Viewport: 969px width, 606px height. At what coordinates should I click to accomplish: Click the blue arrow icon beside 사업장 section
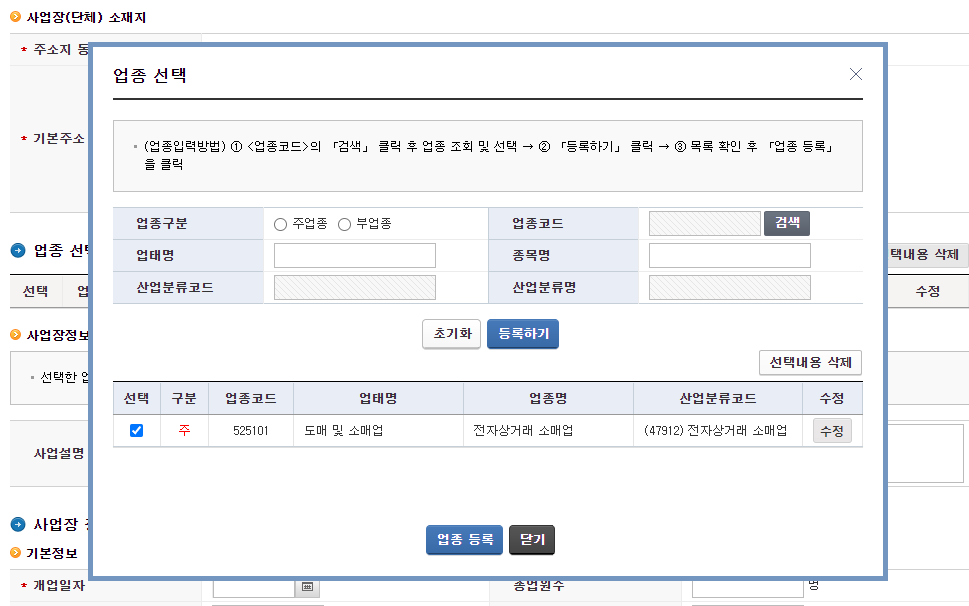pos(19,524)
